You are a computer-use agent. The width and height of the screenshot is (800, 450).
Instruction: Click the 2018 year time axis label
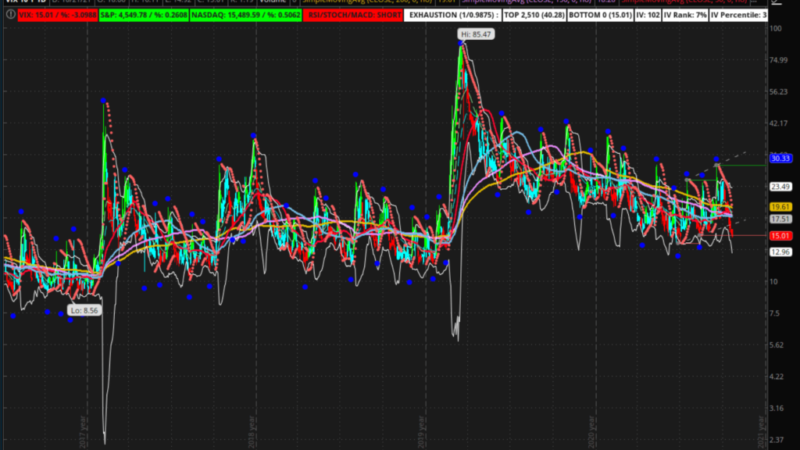point(252,432)
